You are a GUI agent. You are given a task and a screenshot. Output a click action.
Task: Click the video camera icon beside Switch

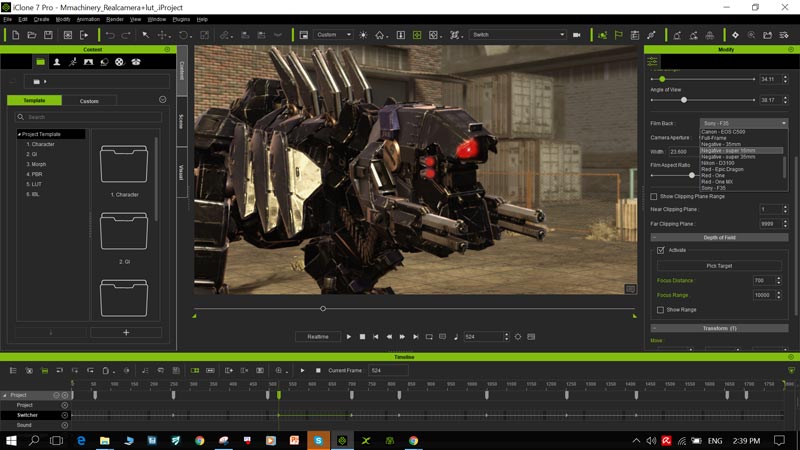[577, 35]
